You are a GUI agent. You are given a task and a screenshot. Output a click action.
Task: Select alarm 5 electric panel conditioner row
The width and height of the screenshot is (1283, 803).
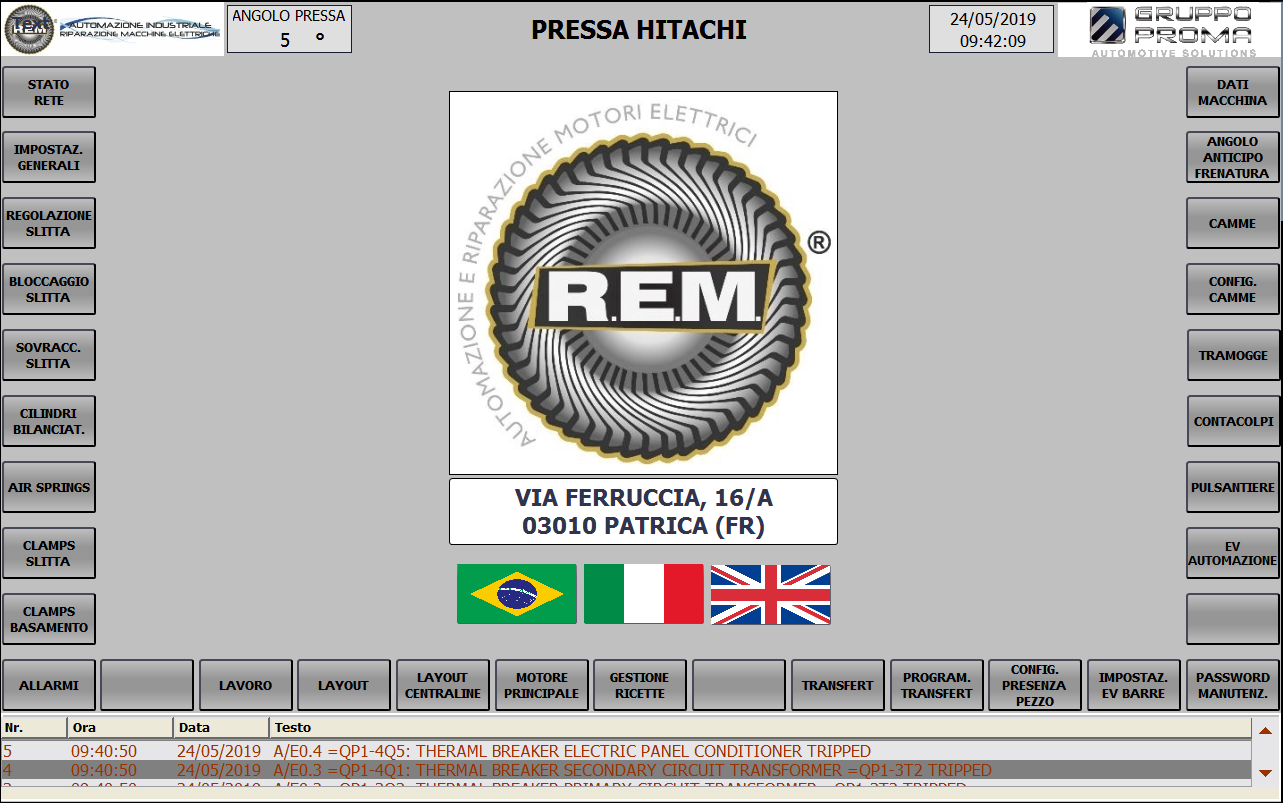click(626, 751)
